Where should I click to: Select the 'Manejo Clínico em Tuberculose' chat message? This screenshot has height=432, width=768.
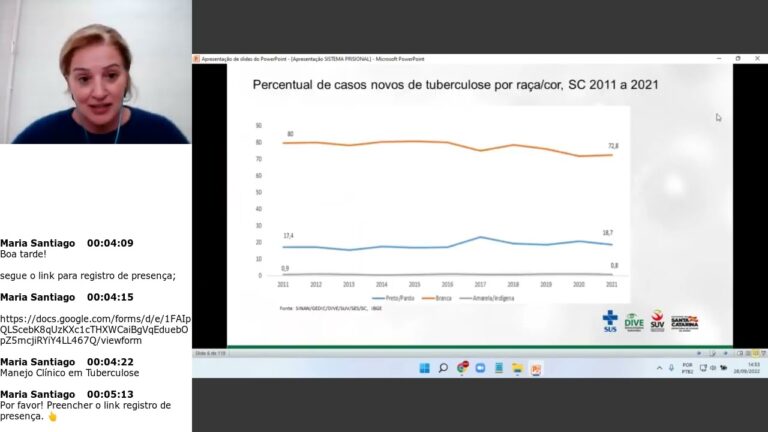(70, 373)
